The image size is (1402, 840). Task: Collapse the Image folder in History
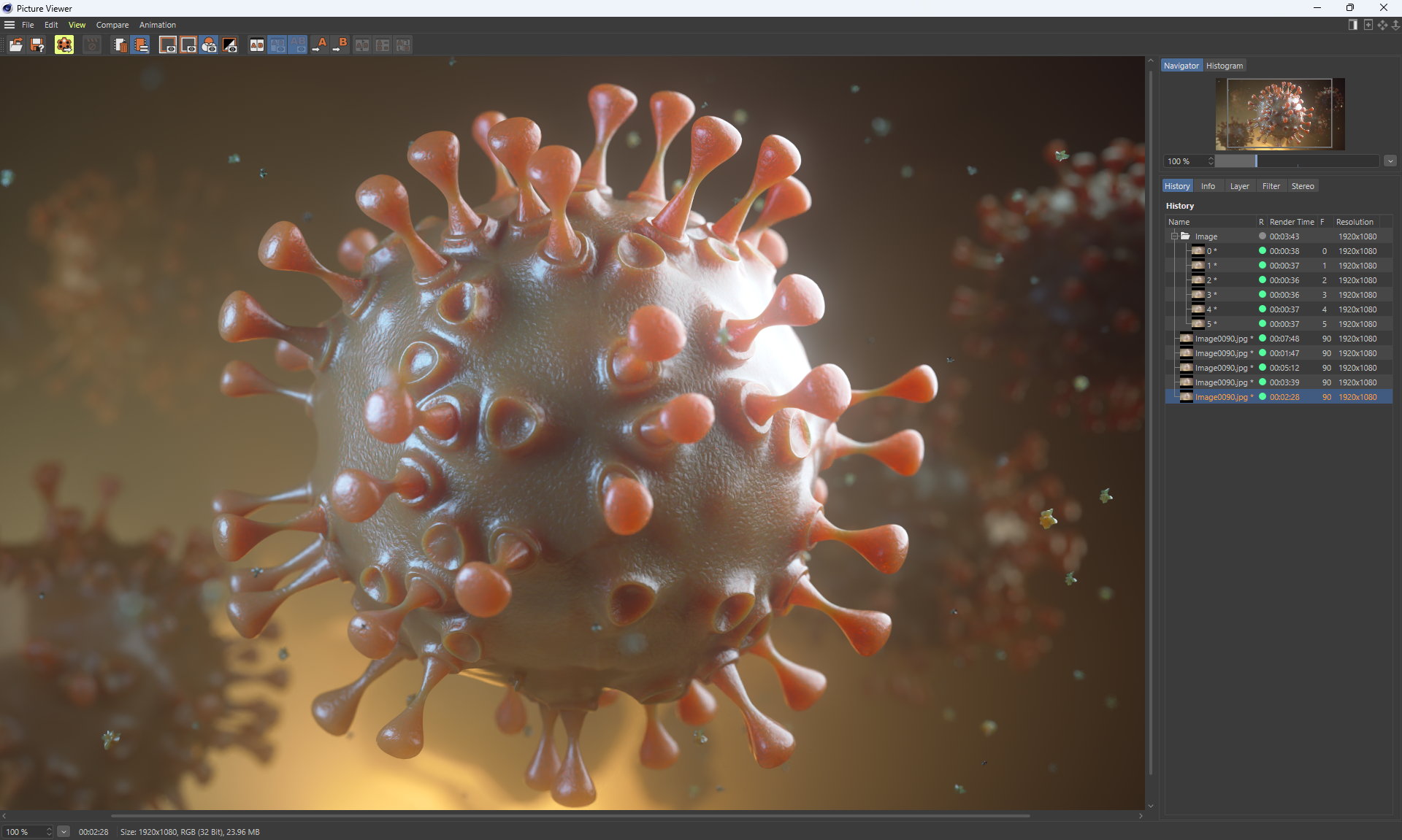coord(1174,236)
